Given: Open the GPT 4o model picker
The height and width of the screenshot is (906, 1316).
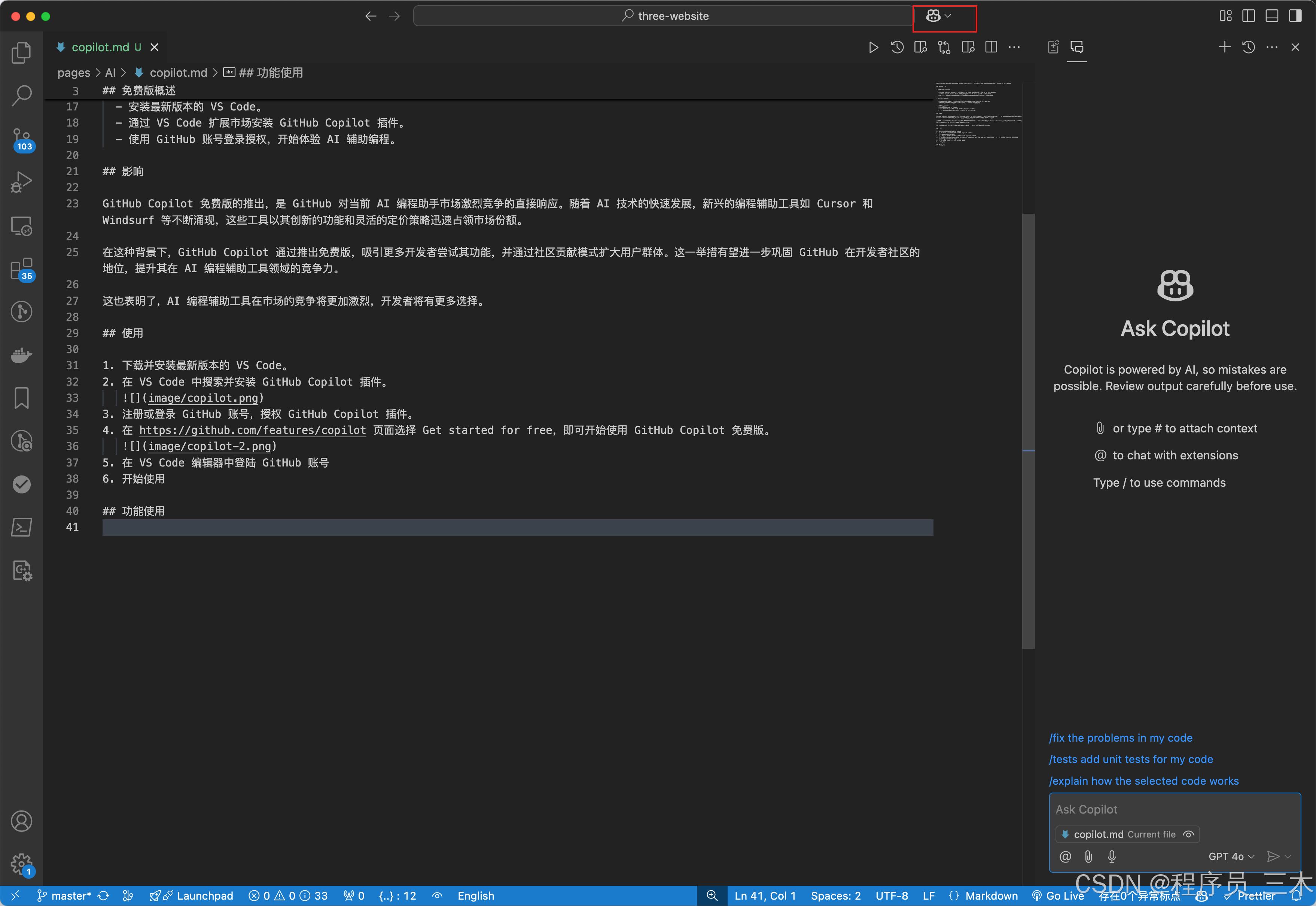Looking at the screenshot, I should (x=1231, y=856).
